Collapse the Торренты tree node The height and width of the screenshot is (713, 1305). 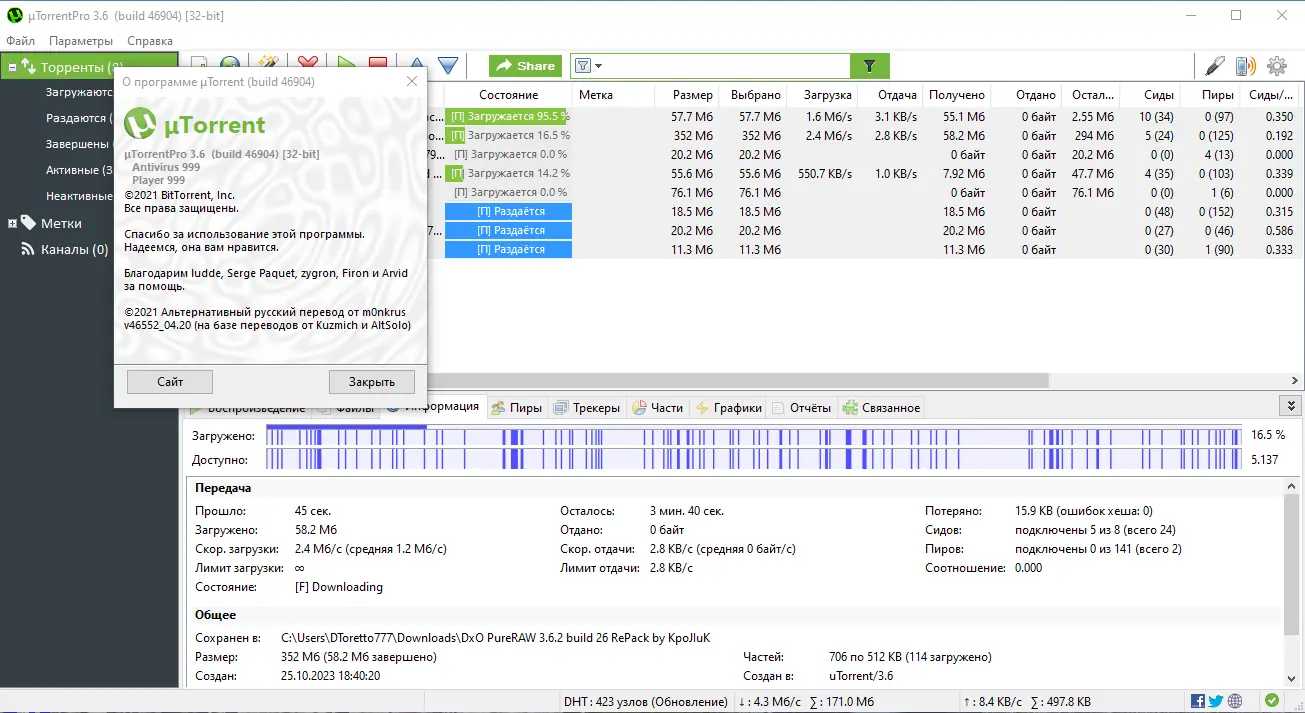pyautogui.click(x=13, y=68)
